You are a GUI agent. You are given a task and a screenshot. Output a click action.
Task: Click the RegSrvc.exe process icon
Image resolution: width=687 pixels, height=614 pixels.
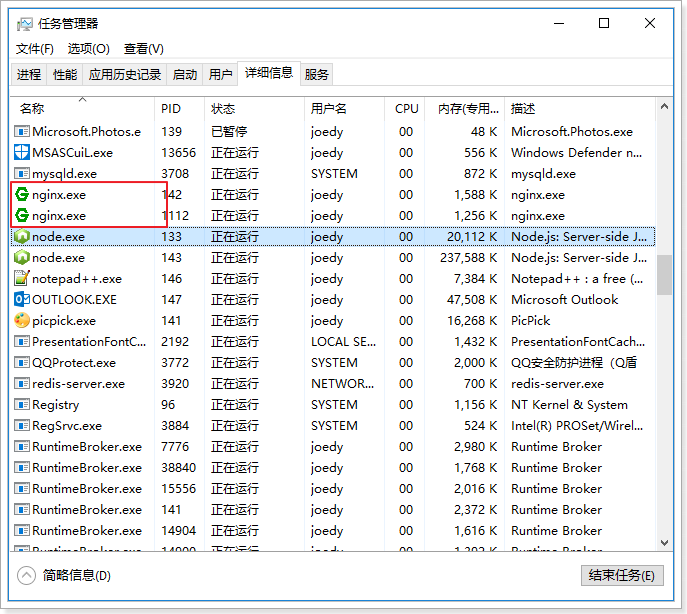21,426
